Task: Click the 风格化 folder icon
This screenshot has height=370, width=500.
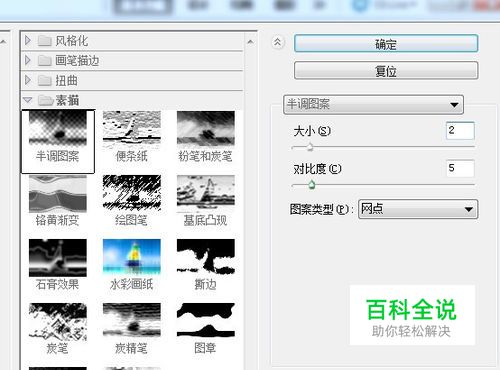Action: point(45,41)
